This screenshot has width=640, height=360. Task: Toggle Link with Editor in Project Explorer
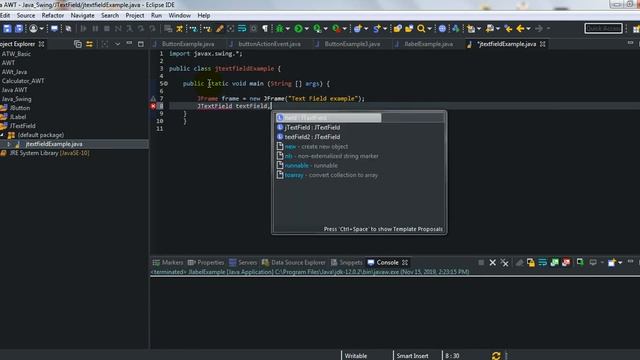pyautogui.click(x=89, y=44)
